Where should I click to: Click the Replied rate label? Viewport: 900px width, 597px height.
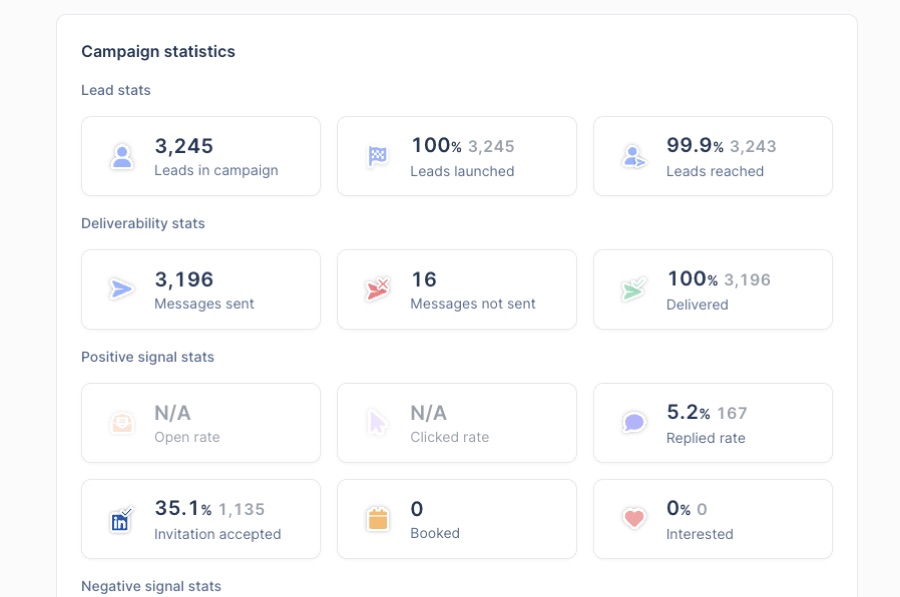click(705, 438)
